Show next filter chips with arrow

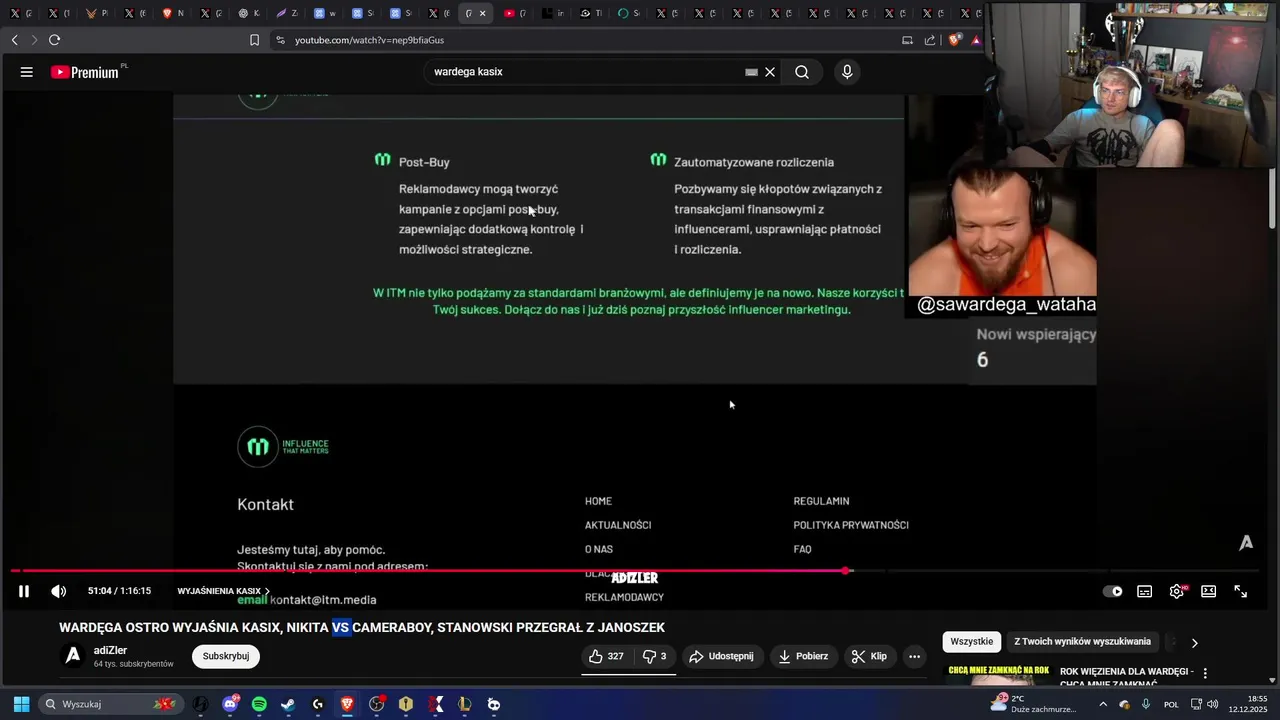pos(1194,642)
